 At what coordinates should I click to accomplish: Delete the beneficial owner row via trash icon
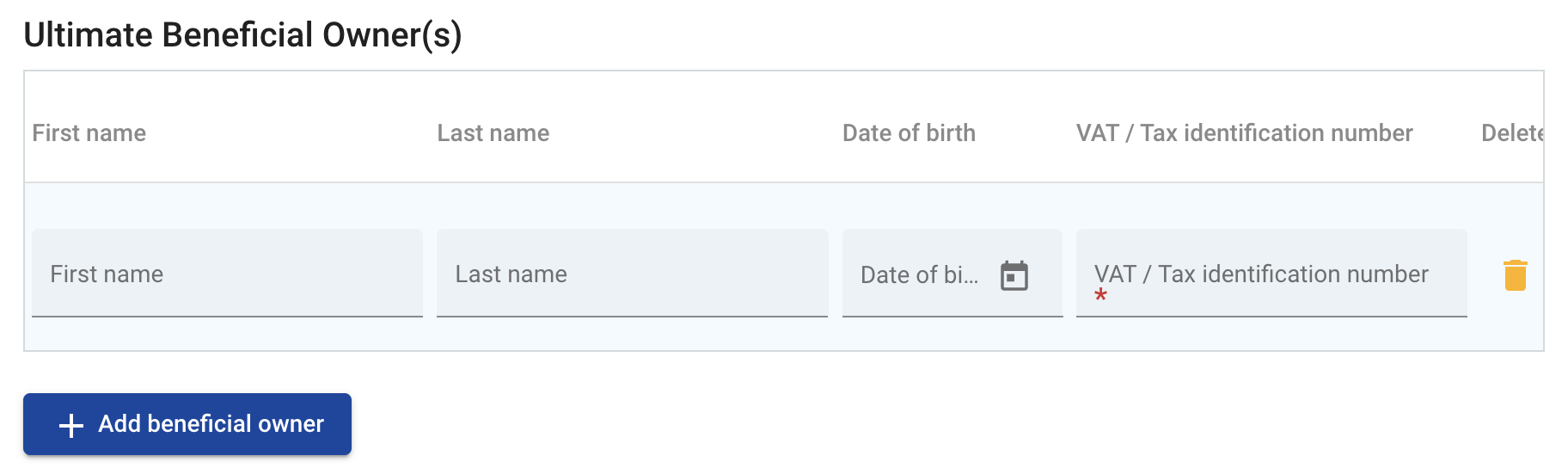click(1515, 275)
